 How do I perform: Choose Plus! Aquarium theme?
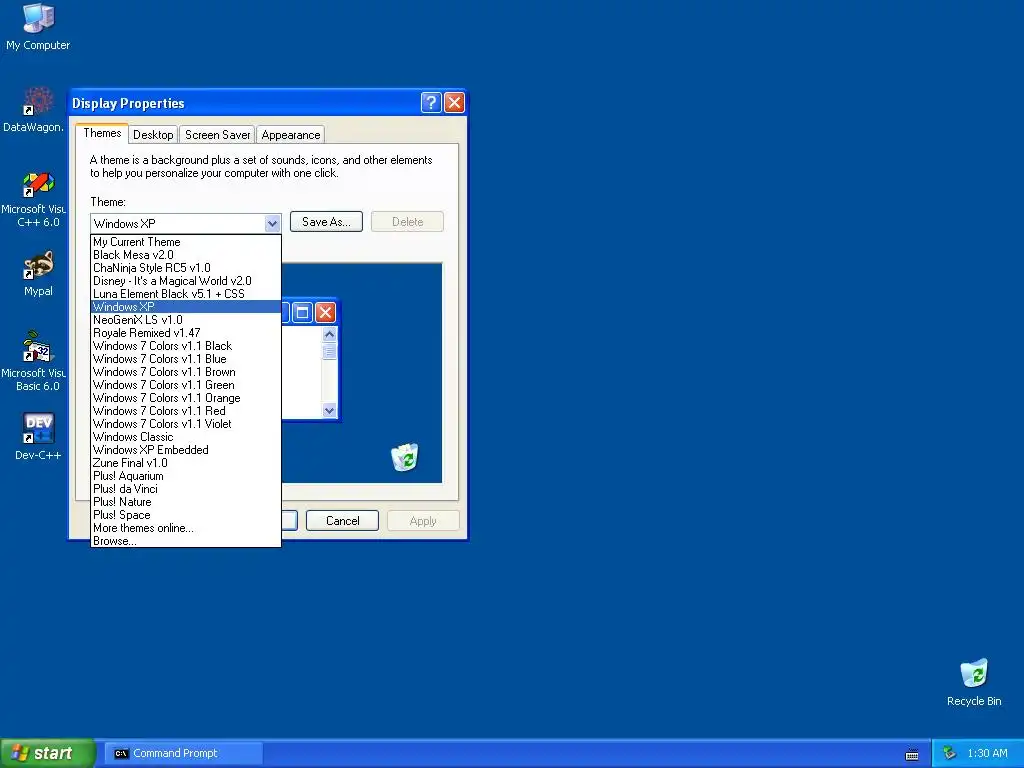click(x=185, y=476)
